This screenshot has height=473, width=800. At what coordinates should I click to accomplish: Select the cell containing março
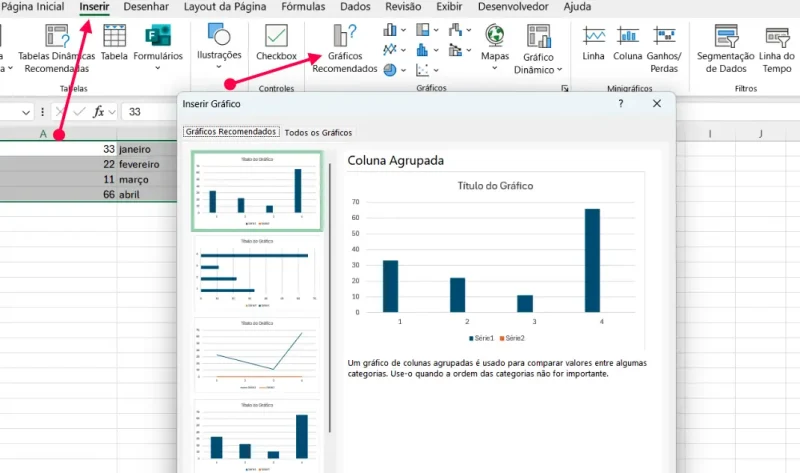coord(147,180)
